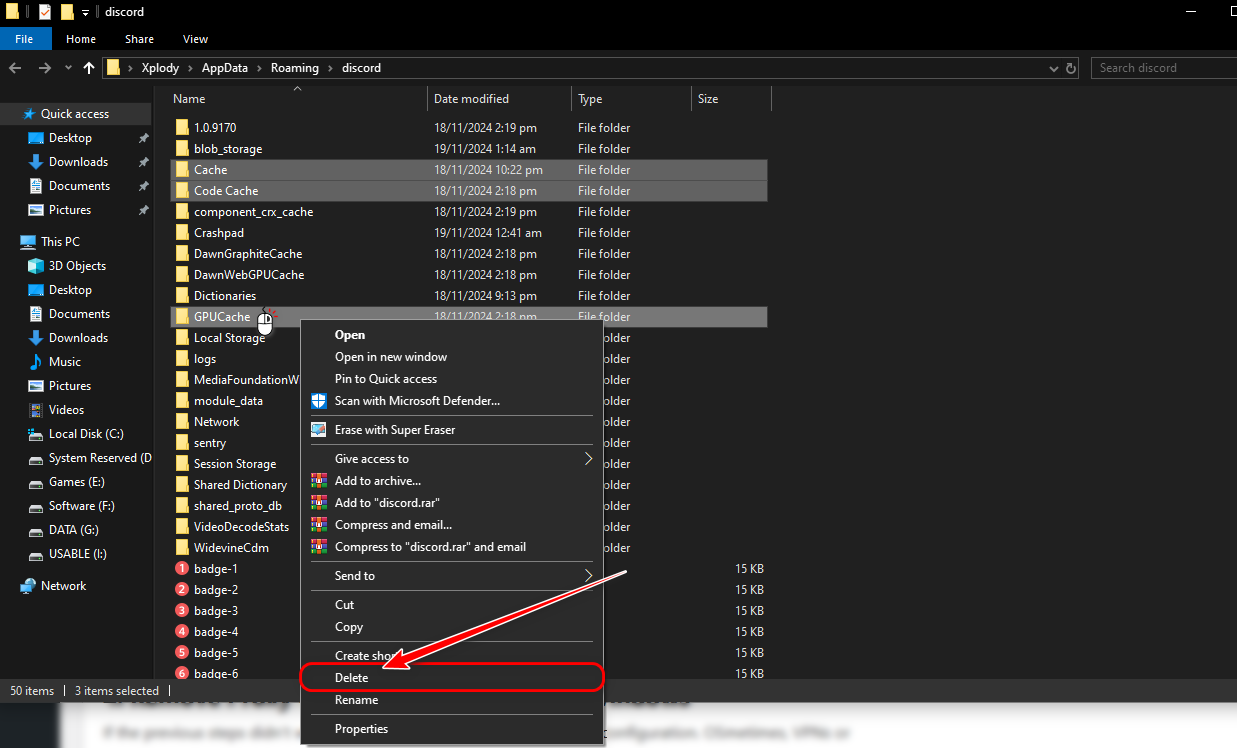
Task: Open the recent locations dropdown arrow
Action: click(x=67, y=68)
